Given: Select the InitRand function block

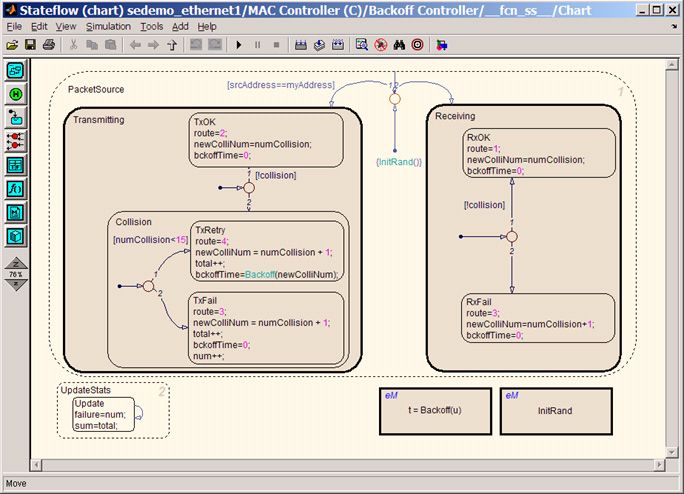Looking at the screenshot, I should tap(555, 410).
